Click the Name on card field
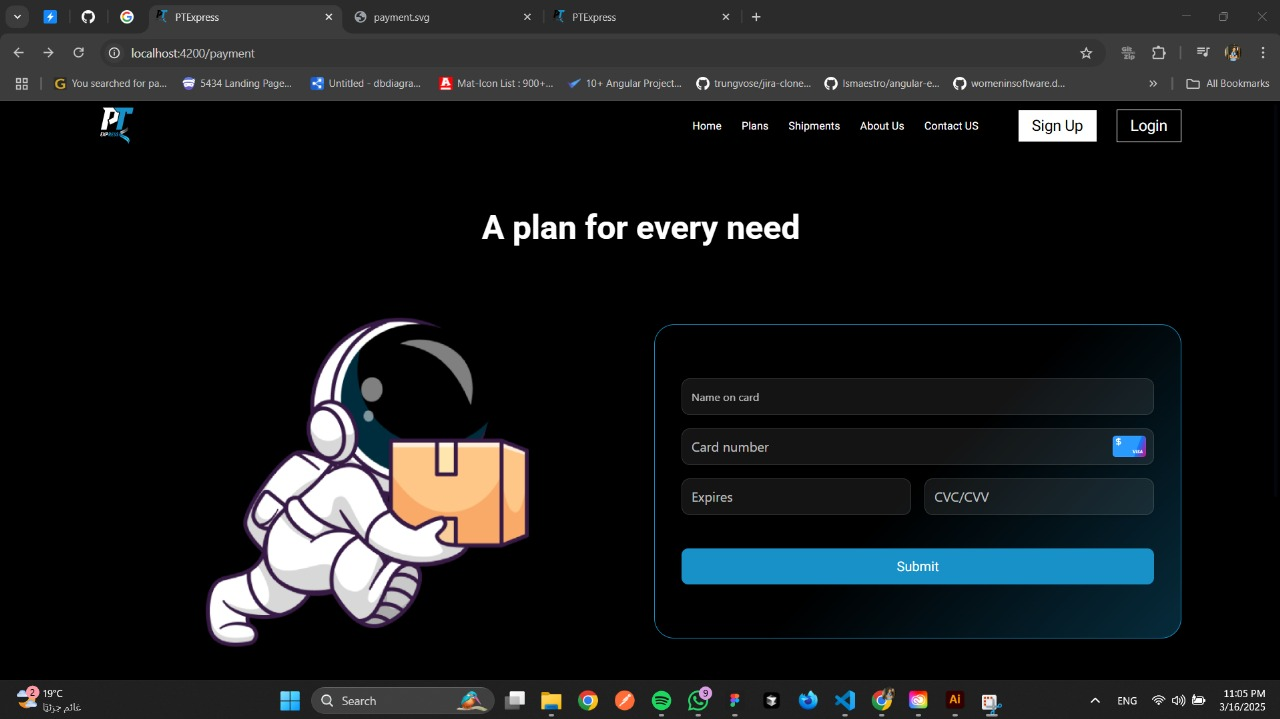 917,397
